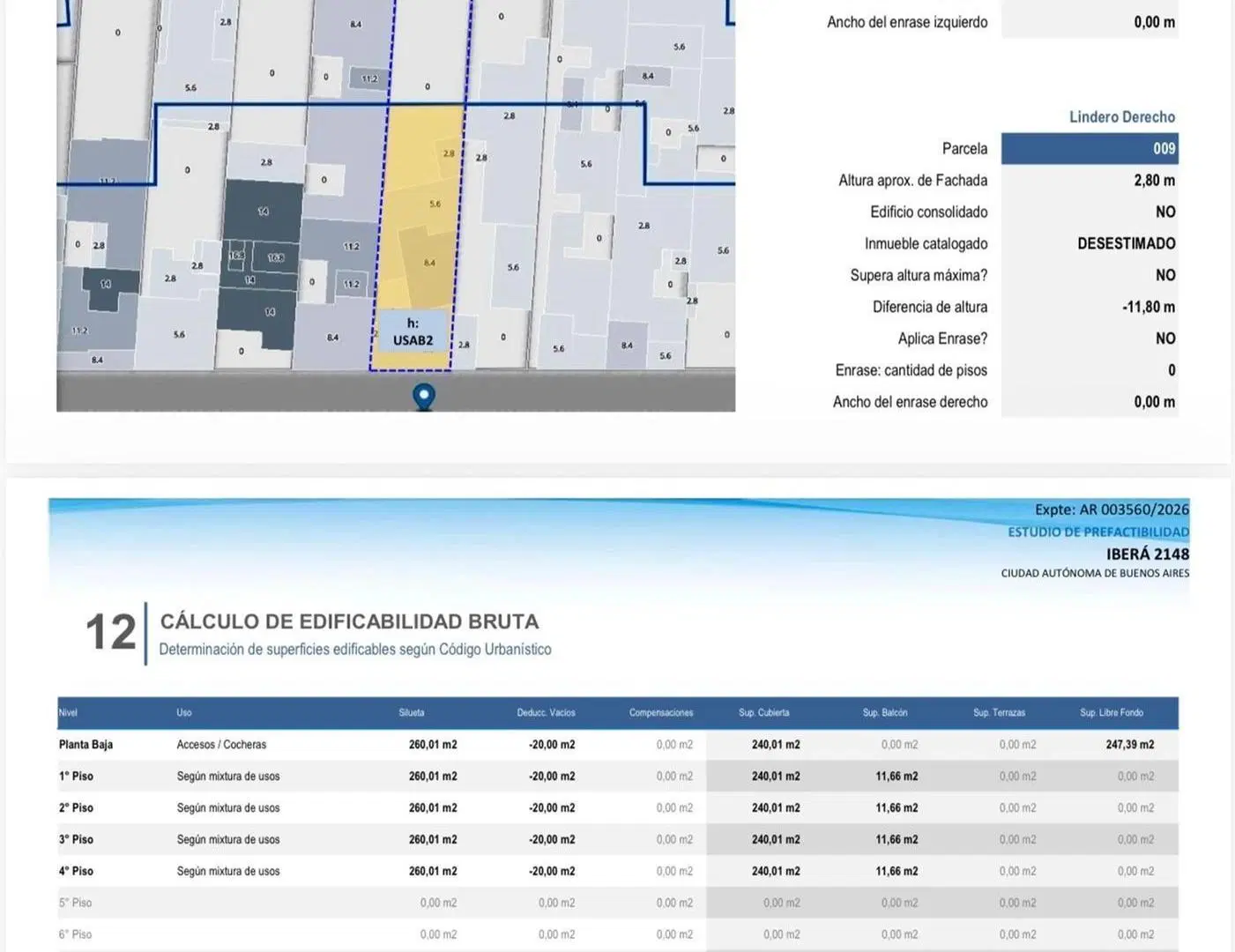
Task: Select '11,66 m2' balcony cell in 1° Piso row
Action: coord(896,777)
